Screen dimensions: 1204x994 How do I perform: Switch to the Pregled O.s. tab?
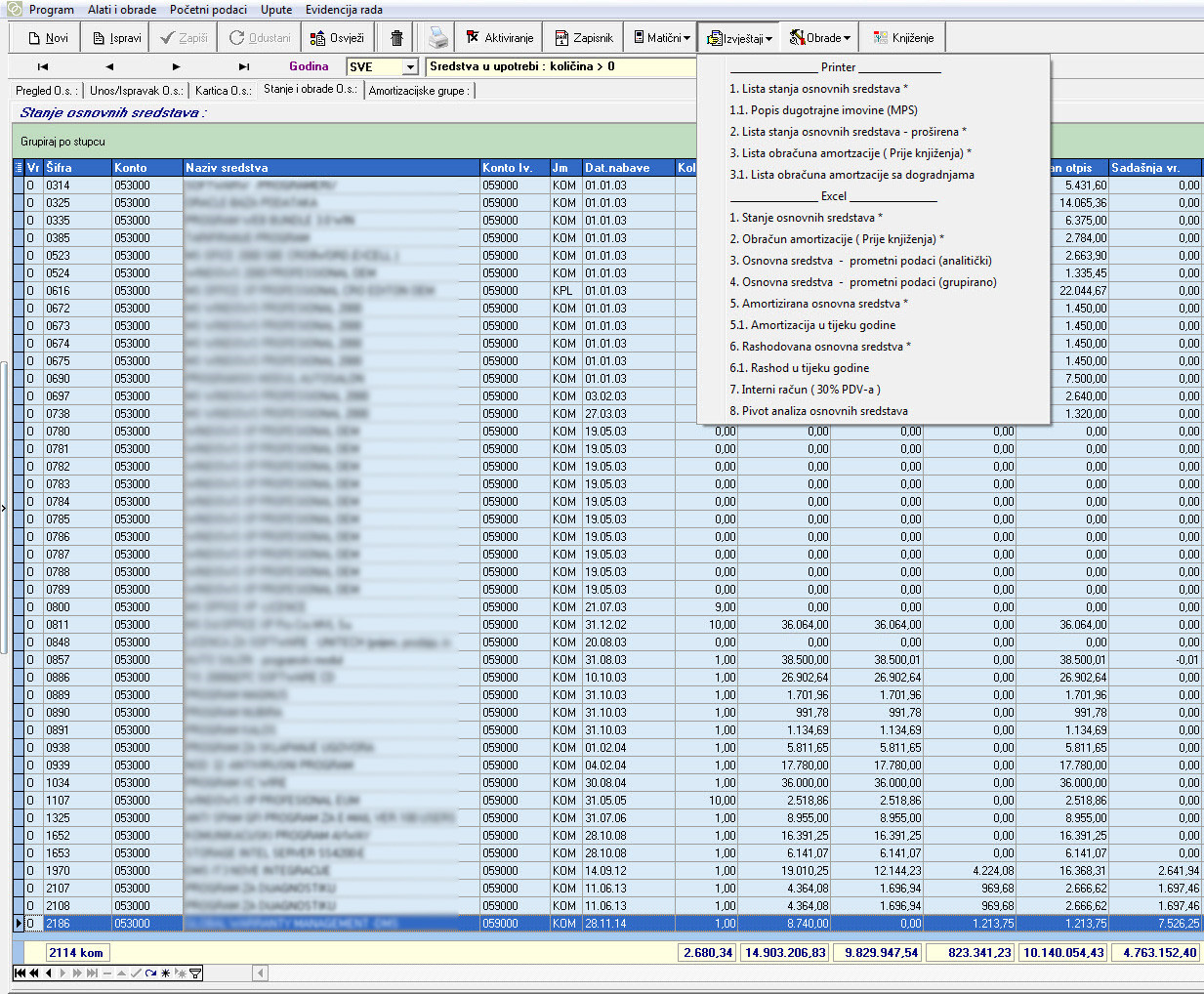coord(45,90)
